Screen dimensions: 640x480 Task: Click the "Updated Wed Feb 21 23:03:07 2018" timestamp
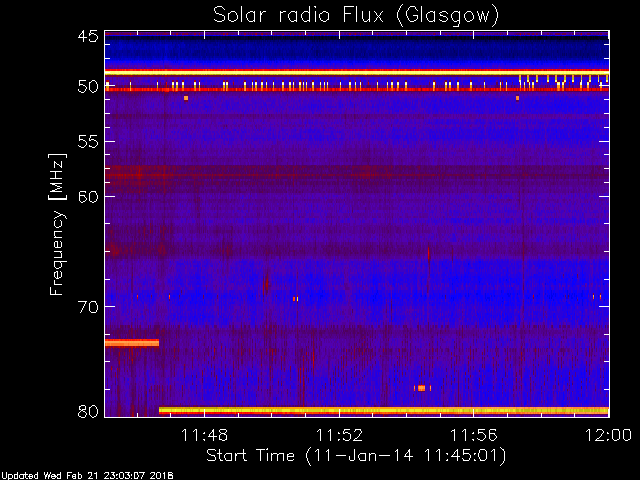(x=87, y=476)
